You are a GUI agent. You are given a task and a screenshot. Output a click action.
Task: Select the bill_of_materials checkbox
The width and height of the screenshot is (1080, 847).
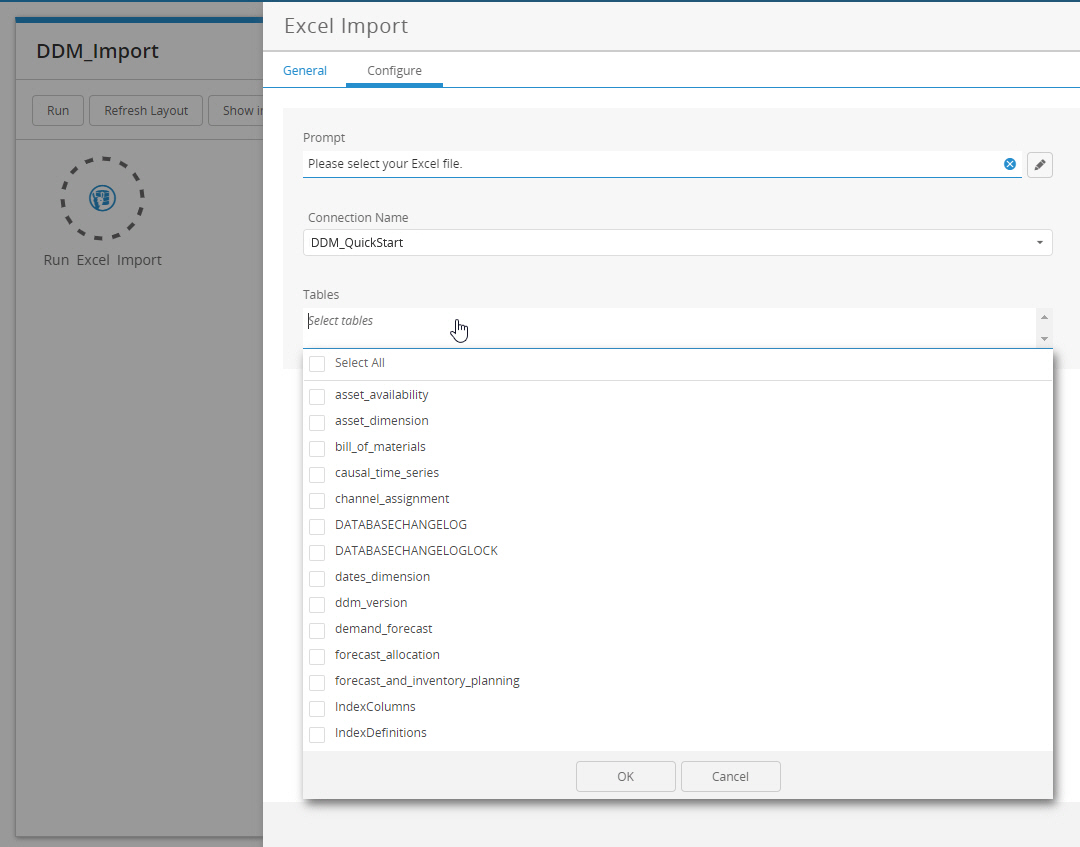317,448
